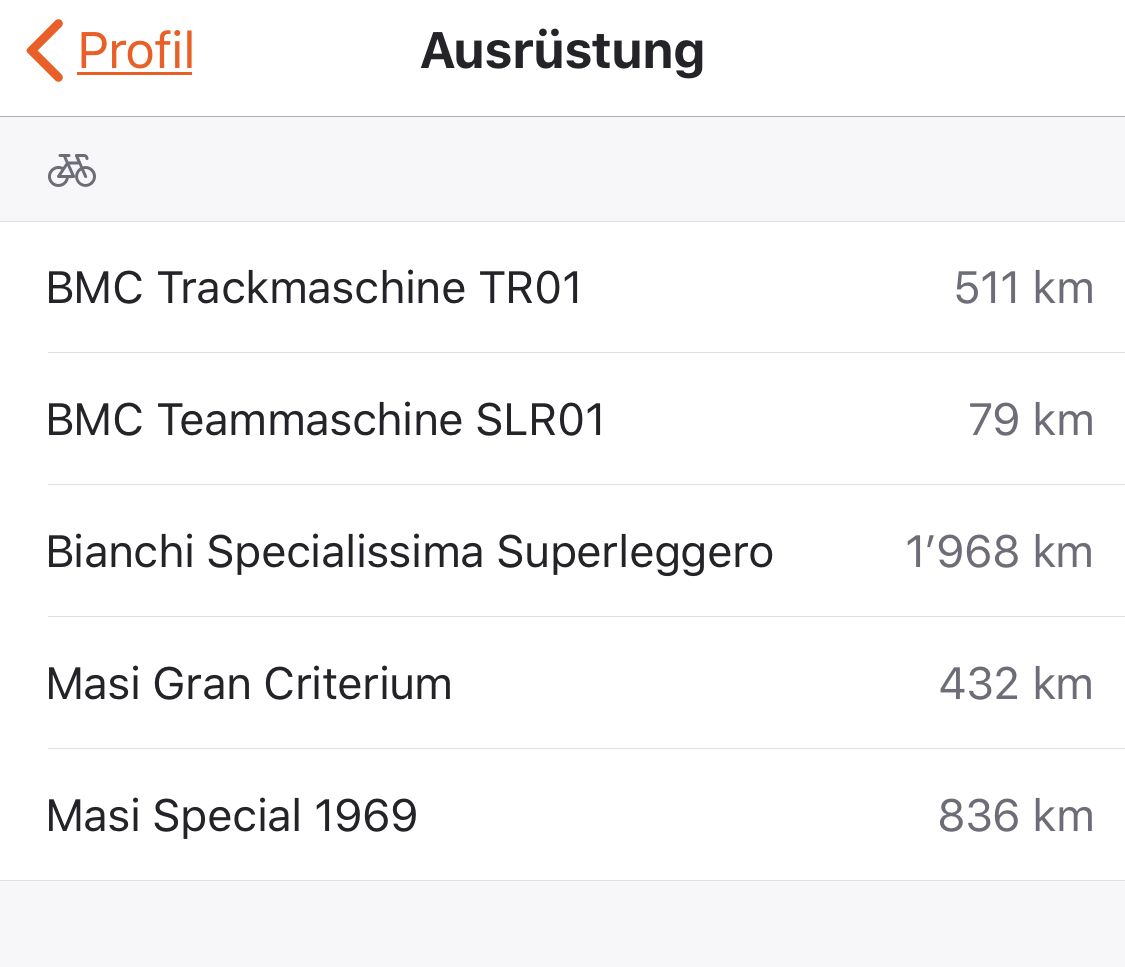
Task: Select the BMC Teammaschine SLR01 name
Action: (326, 420)
